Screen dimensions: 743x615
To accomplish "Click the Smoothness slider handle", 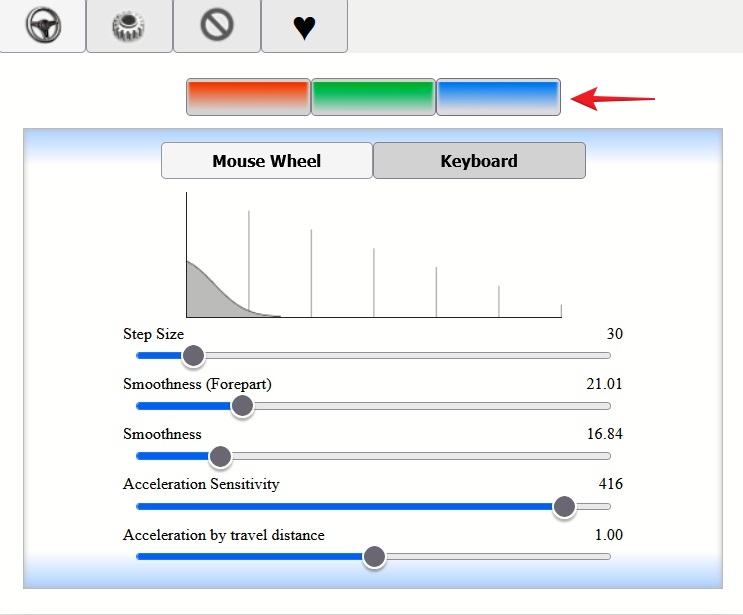I will pos(220,456).
